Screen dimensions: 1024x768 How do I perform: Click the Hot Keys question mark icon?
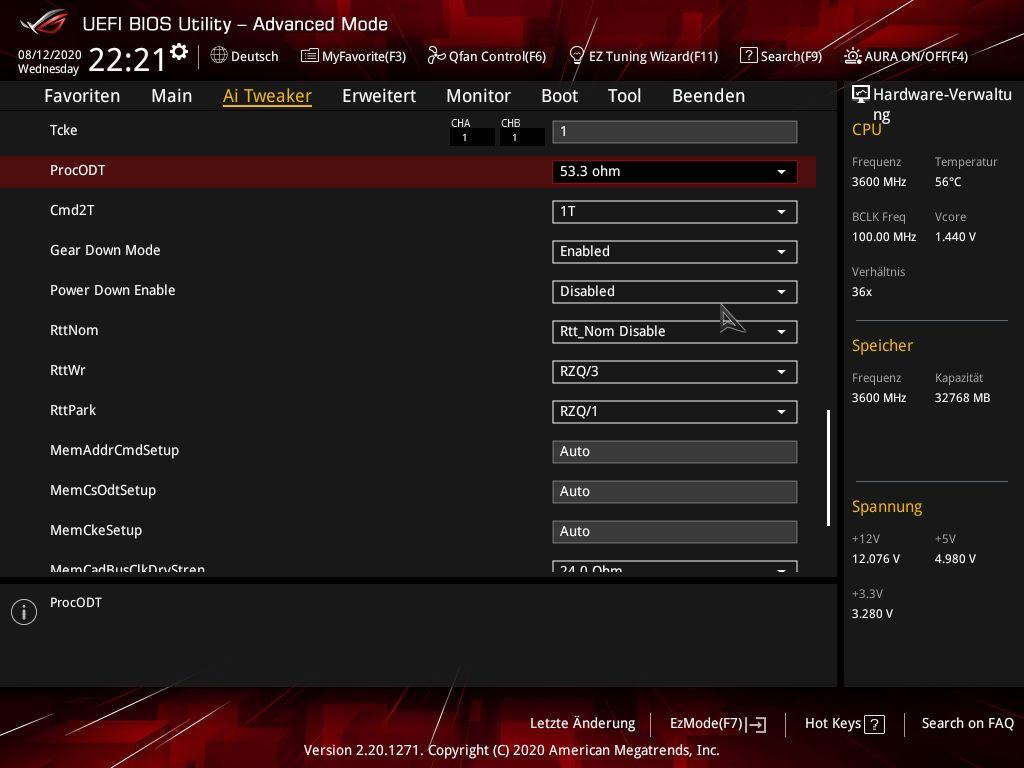[x=874, y=724]
